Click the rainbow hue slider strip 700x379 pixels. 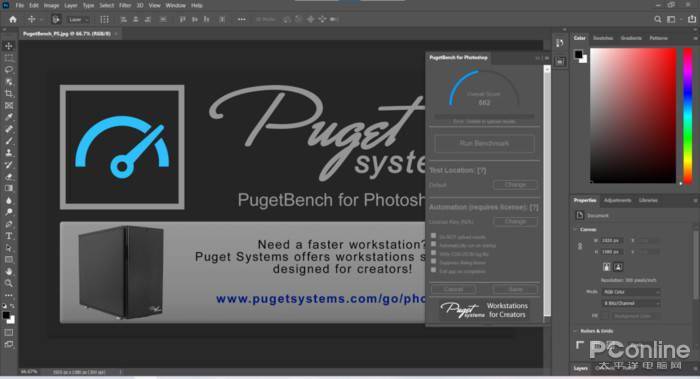point(688,115)
